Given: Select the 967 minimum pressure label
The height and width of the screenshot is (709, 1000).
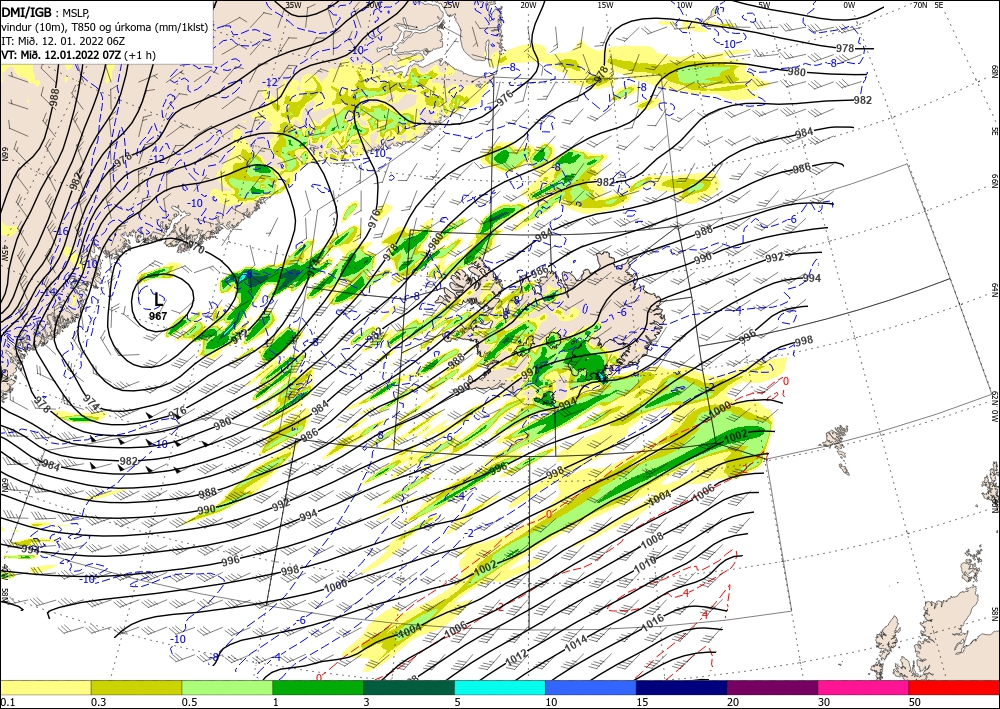Looking at the screenshot, I should click(158, 316).
